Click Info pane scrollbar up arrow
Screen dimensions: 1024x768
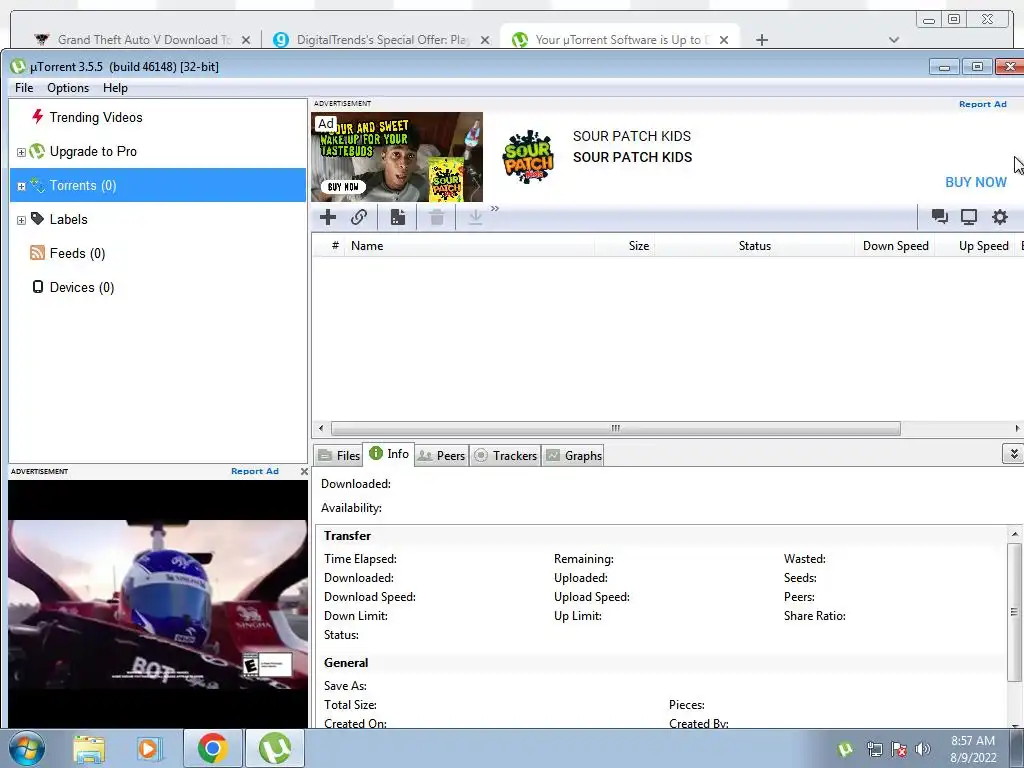(x=1014, y=534)
